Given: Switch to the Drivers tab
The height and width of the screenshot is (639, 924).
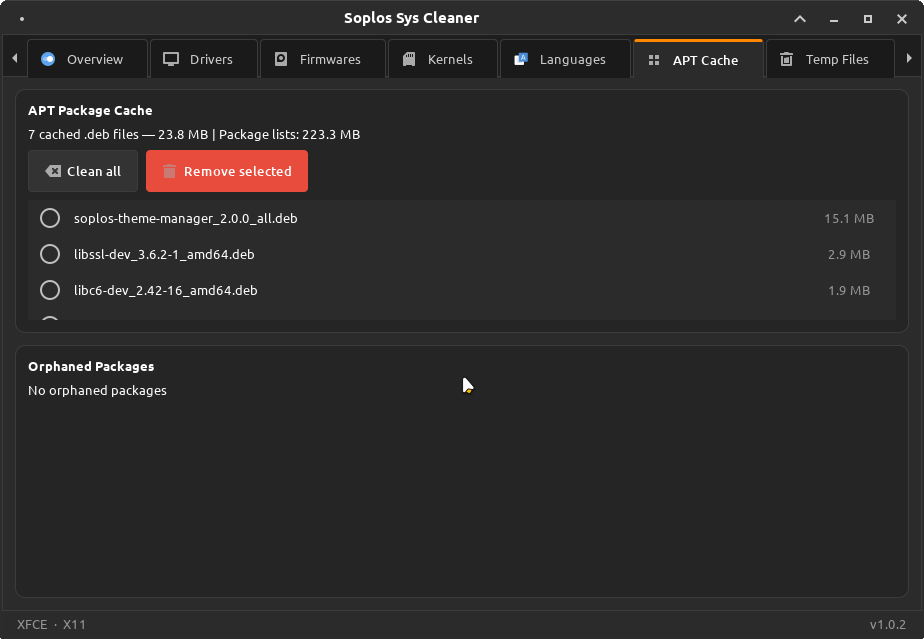Looking at the screenshot, I should [x=204, y=59].
